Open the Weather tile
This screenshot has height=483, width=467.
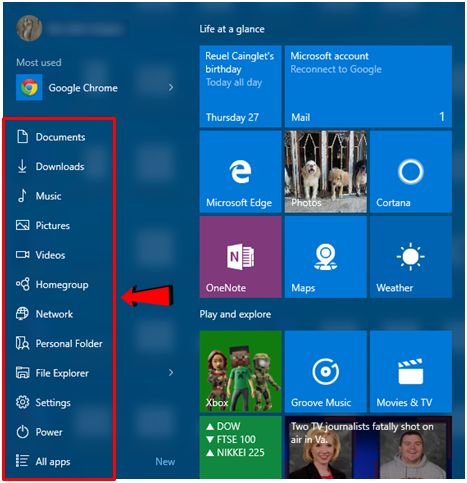(411, 257)
